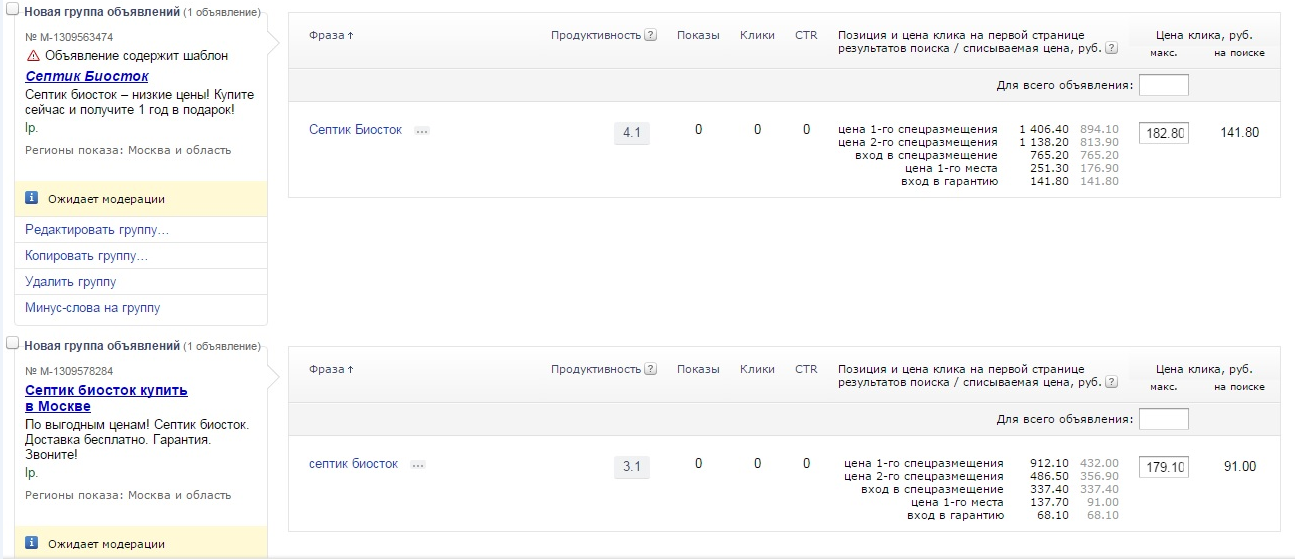The height and width of the screenshot is (559, 1295).
Task: Open the списываемая цена help icon in the second table
Action: [x=1112, y=382]
